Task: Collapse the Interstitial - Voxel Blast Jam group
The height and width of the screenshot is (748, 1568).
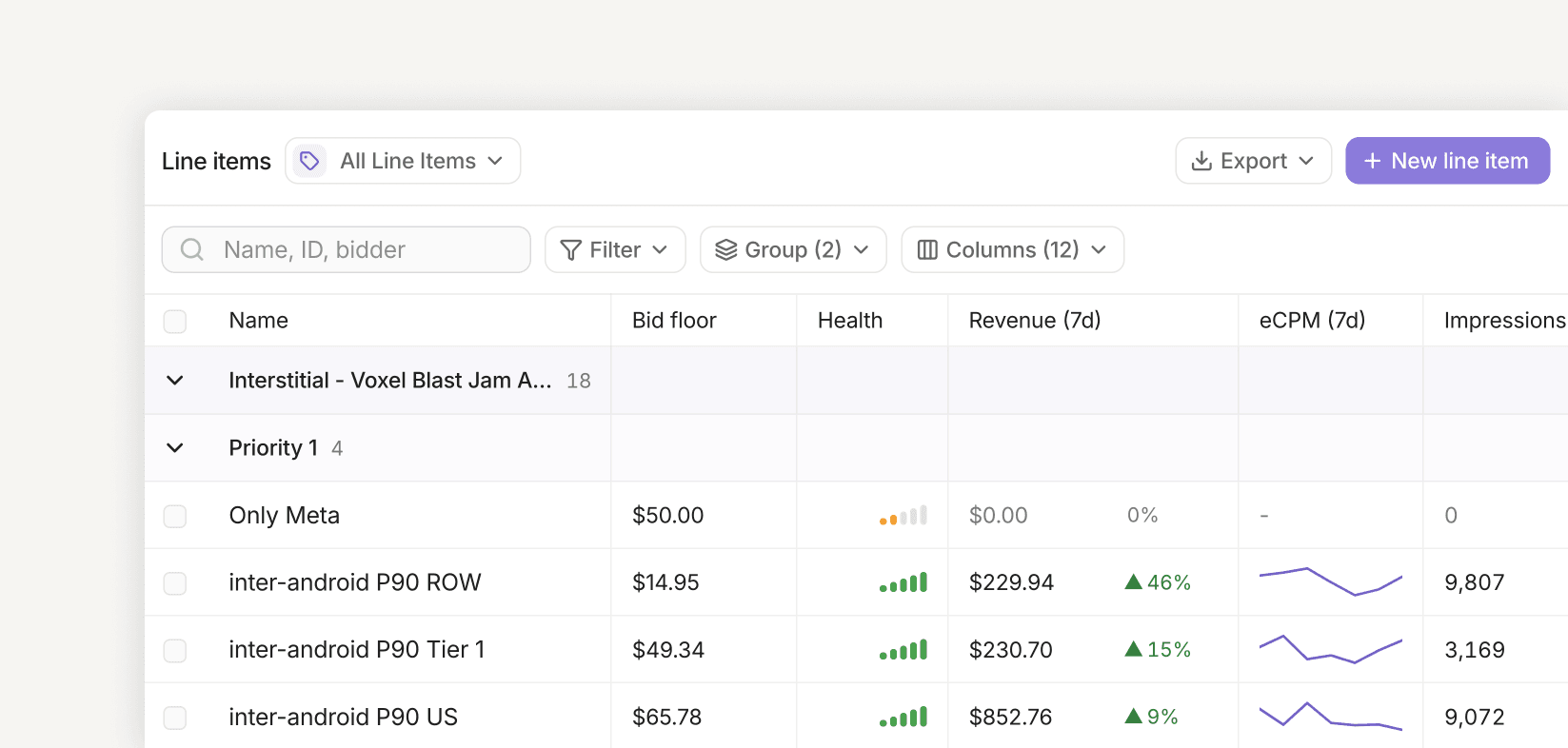Action: coord(175,381)
